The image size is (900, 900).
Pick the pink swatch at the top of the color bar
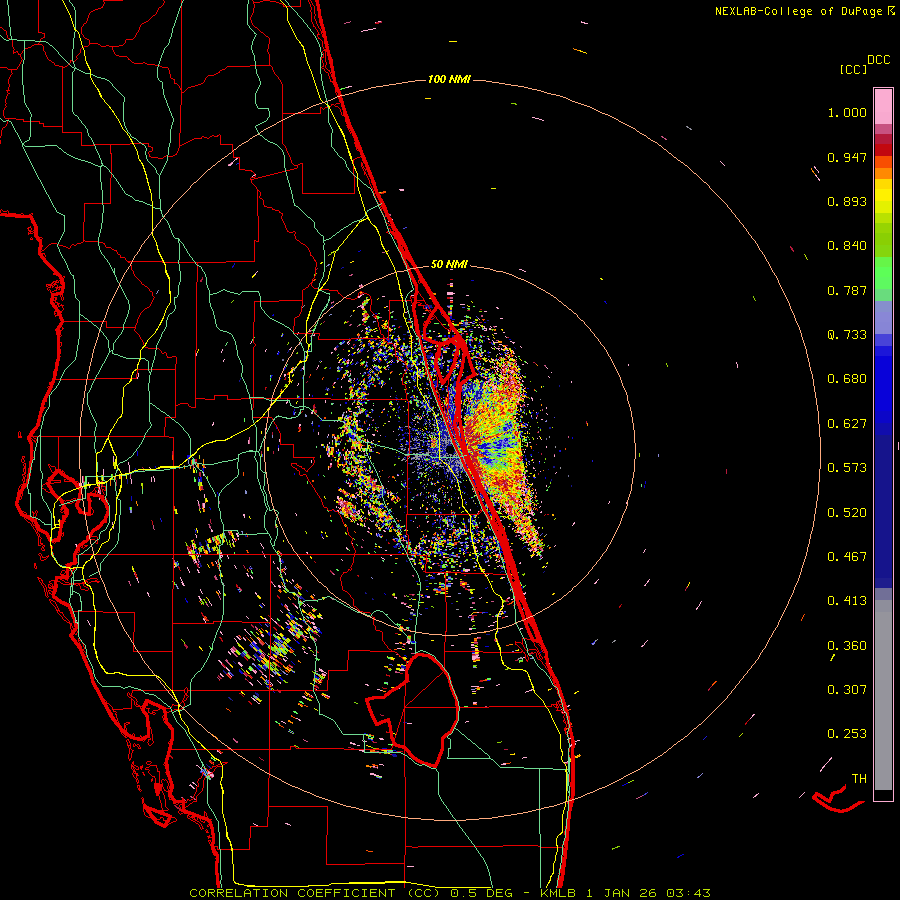(883, 107)
